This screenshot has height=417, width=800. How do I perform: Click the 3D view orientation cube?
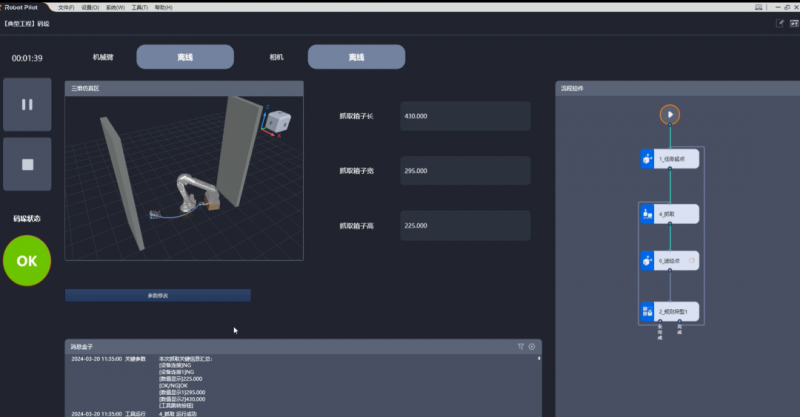point(280,118)
